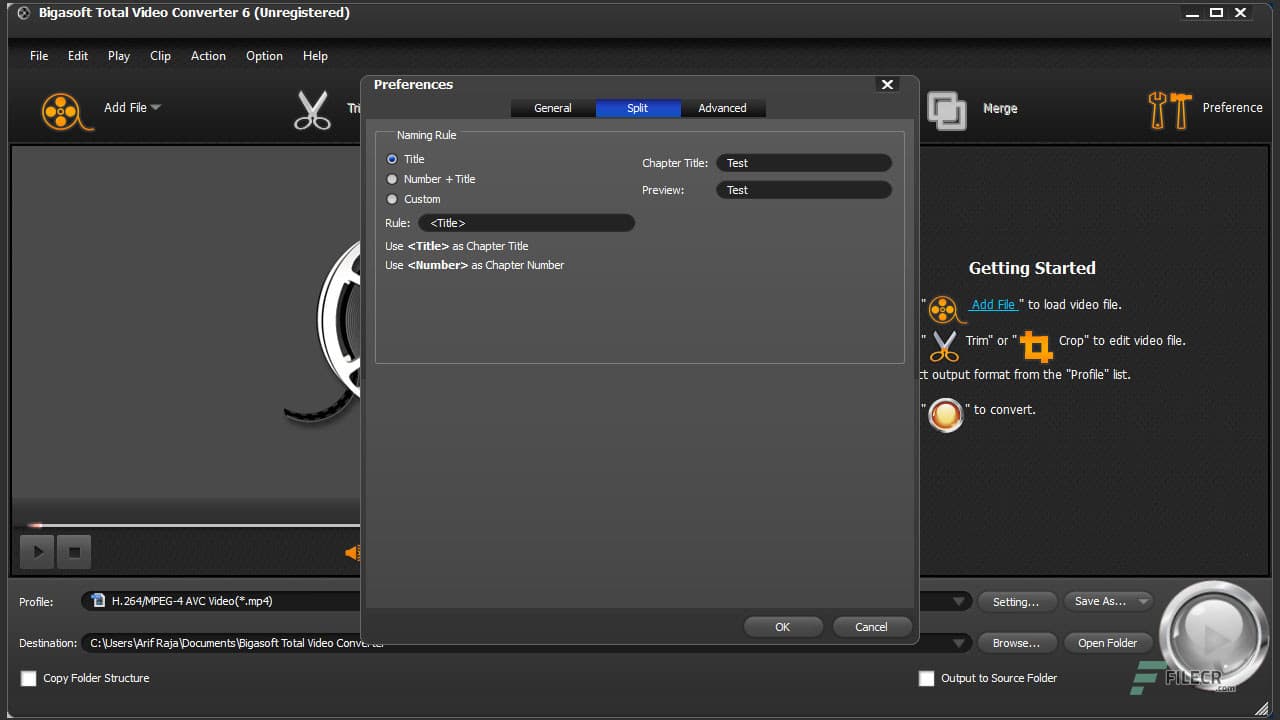Choose Number + Title naming rule

click(392, 178)
